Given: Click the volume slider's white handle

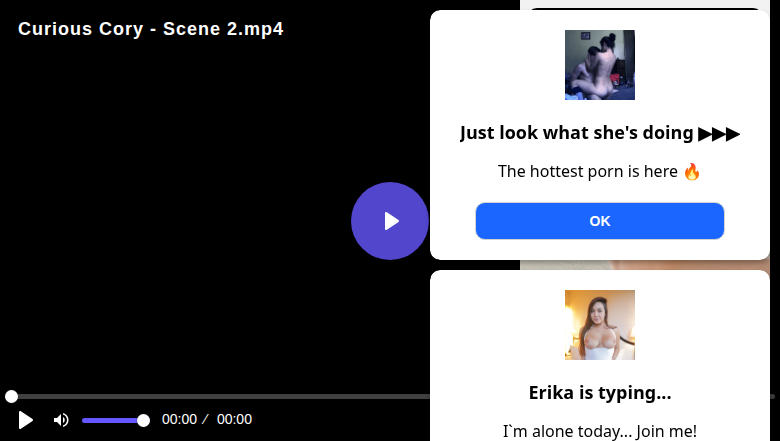Looking at the screenshot, I should pyautogui.click(x=143, y=420).
